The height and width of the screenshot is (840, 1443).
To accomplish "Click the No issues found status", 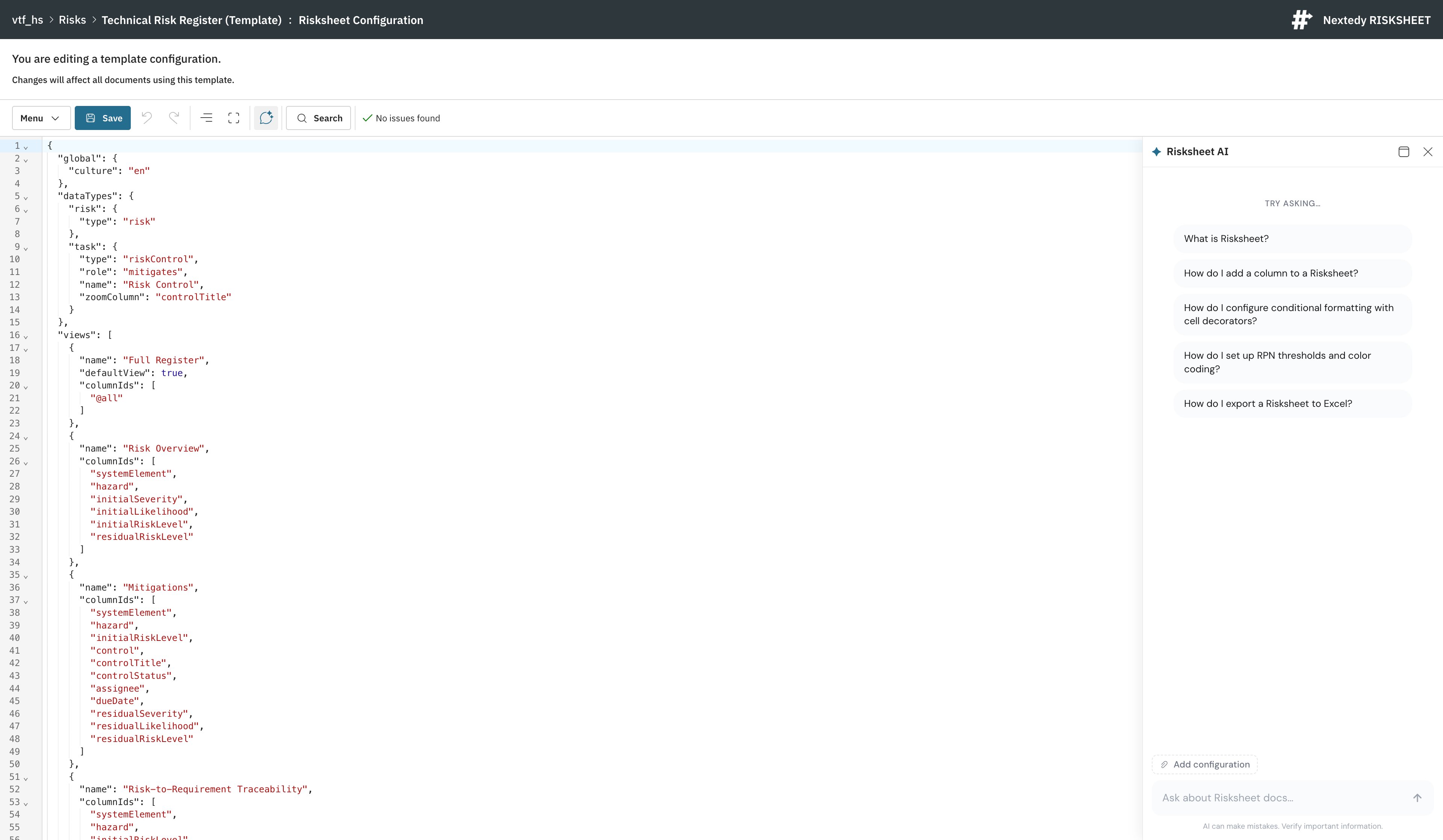I will click(401, 118).
